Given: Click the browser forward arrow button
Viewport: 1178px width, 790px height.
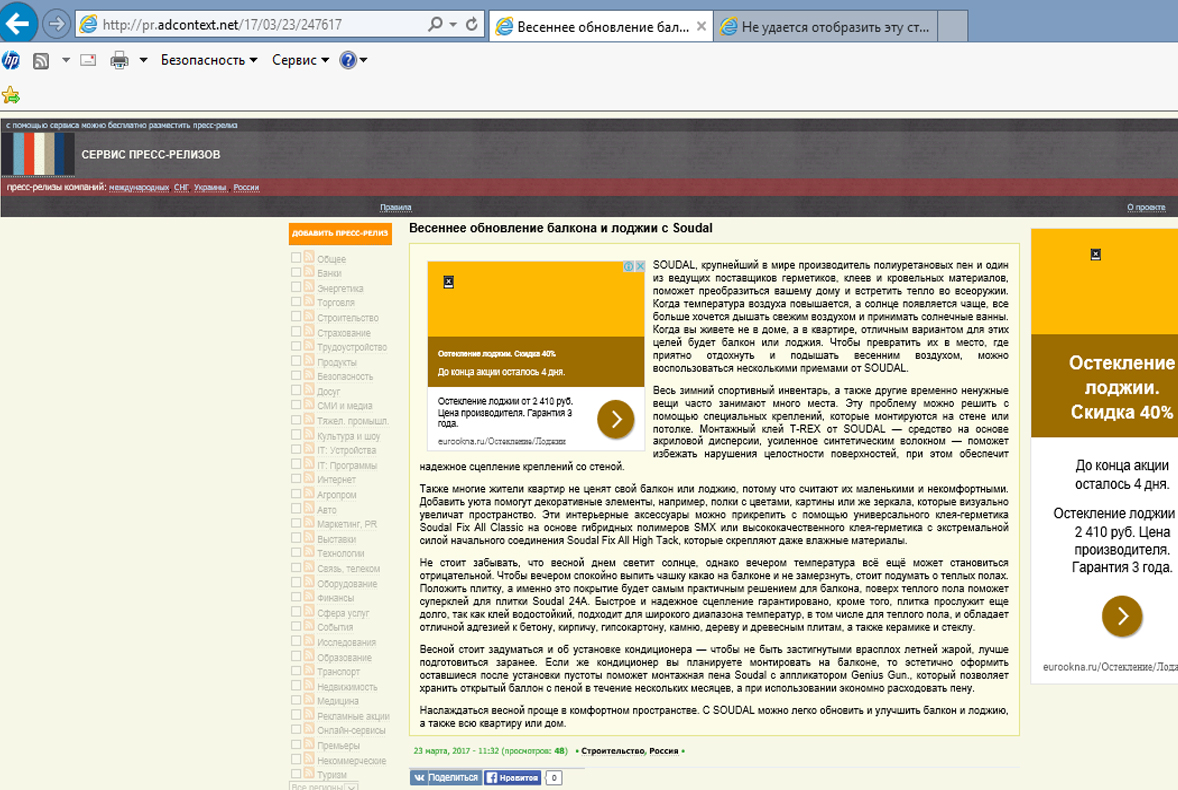Looking at the screenshot, I should coord(56,24).
